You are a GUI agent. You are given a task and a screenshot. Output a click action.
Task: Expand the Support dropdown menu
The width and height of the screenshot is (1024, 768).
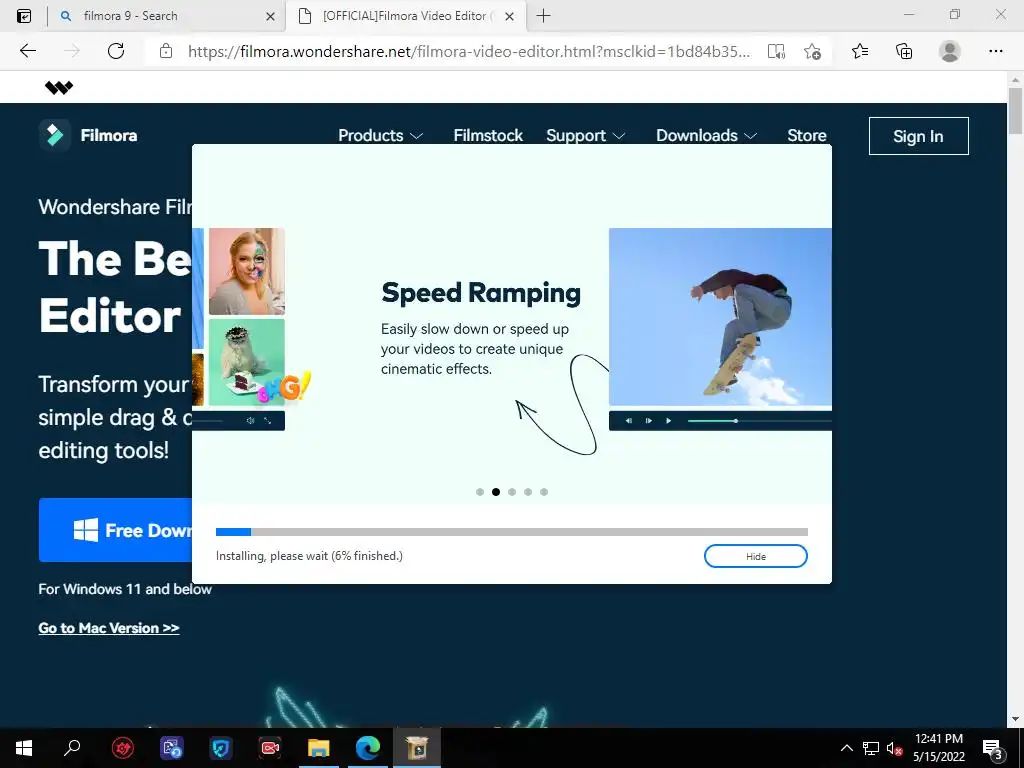point(586,135)
